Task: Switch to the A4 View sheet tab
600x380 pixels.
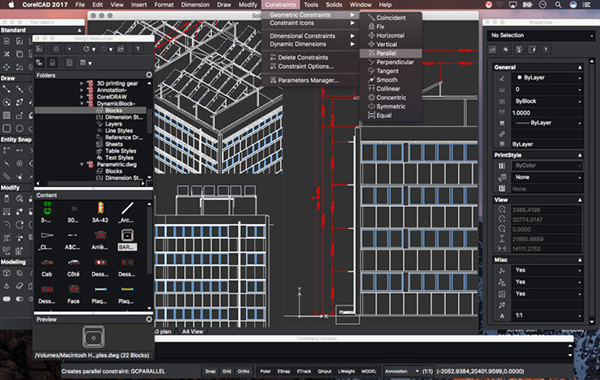Action: [192, 331]
